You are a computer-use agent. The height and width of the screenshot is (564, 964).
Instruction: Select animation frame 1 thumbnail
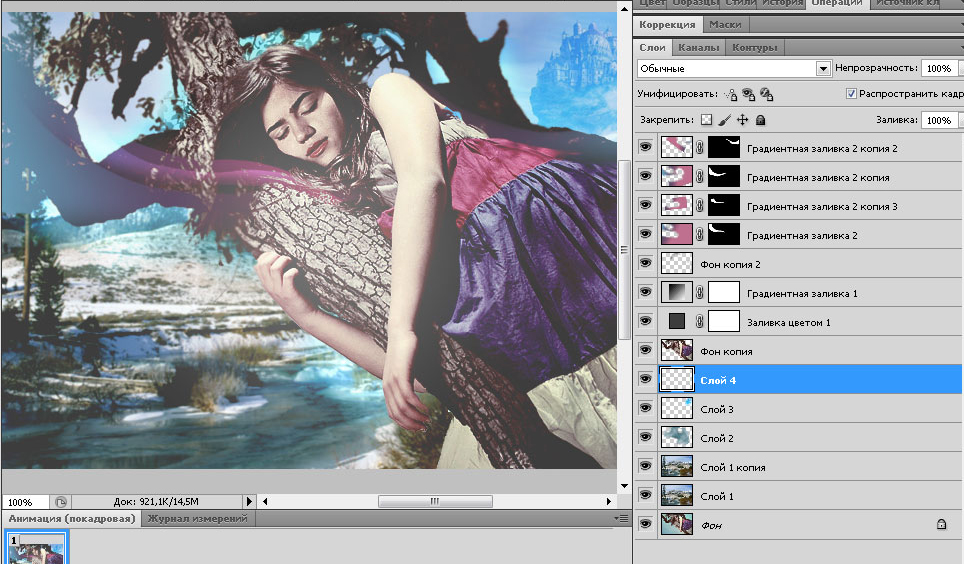click(x=36, y=549)
